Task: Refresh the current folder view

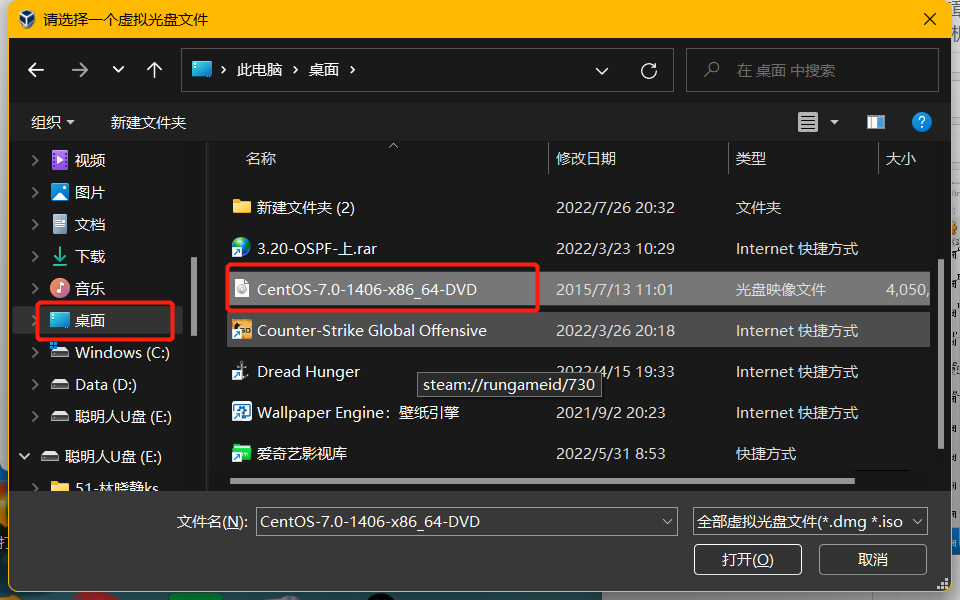Action: (649, 70)
